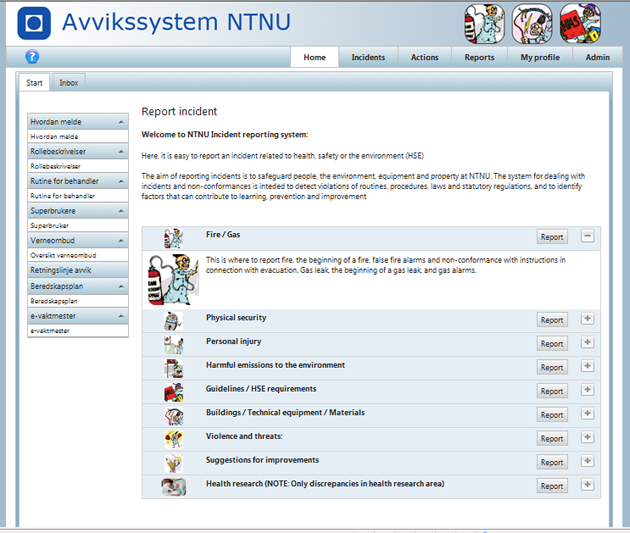Open the Actions menu
The width and height of the screenshot is (630, 533).
coord(425,57)
